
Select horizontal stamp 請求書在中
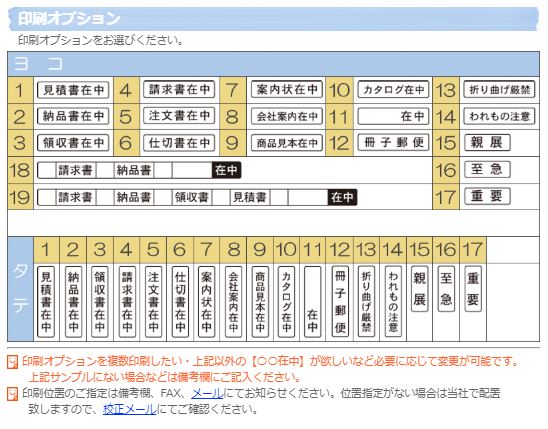coord(179,90)
